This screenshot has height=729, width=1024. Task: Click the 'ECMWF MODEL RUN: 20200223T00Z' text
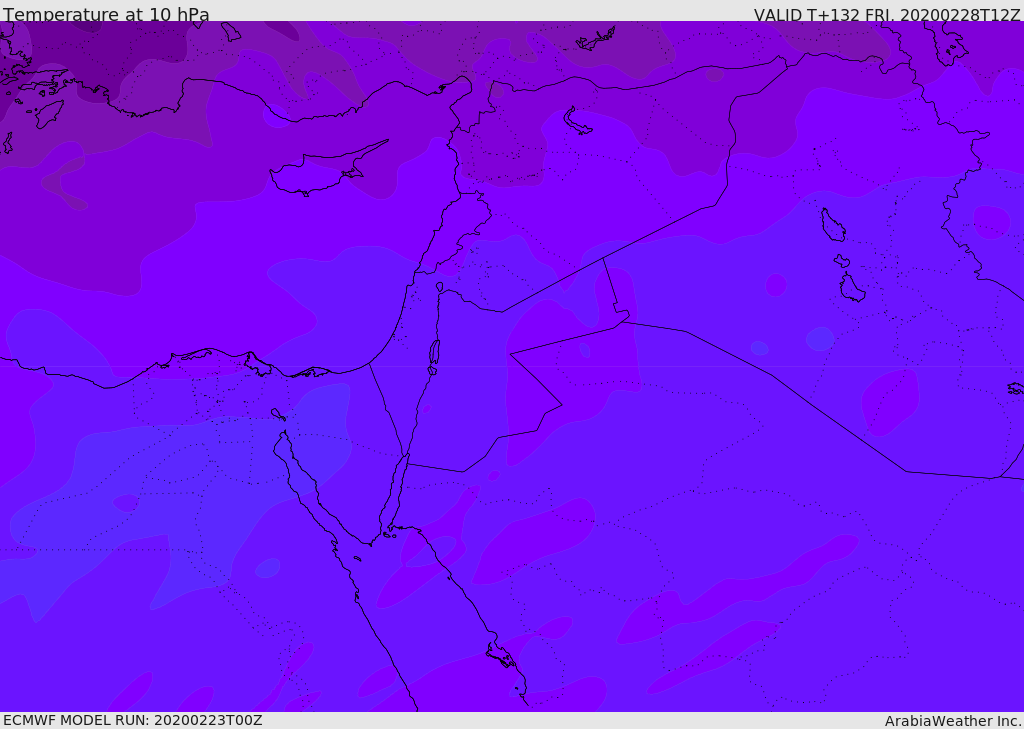pos(133,721)
